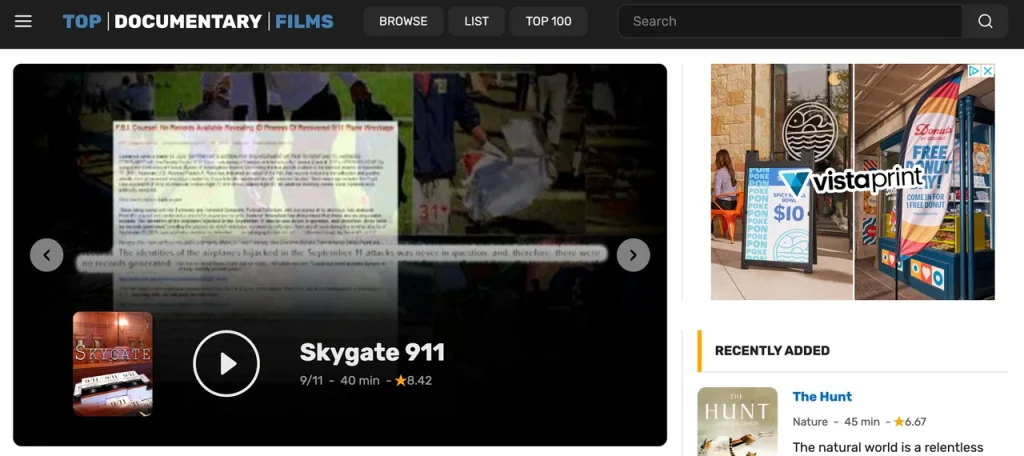Click the magnifying glass search icon
The image size is (1024, 456).
tap(985, 21)
